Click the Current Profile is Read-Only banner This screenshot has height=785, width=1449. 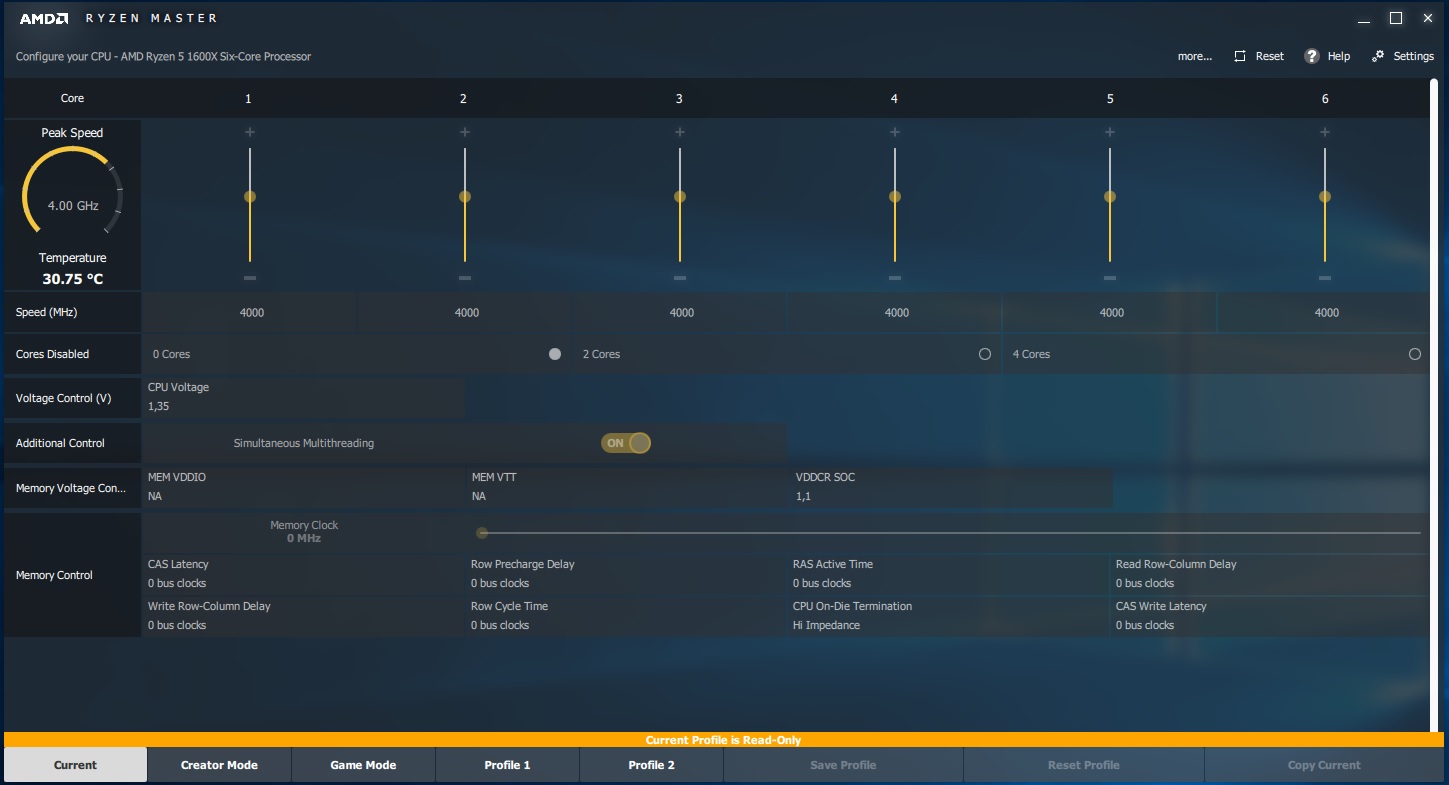point(724,740)
